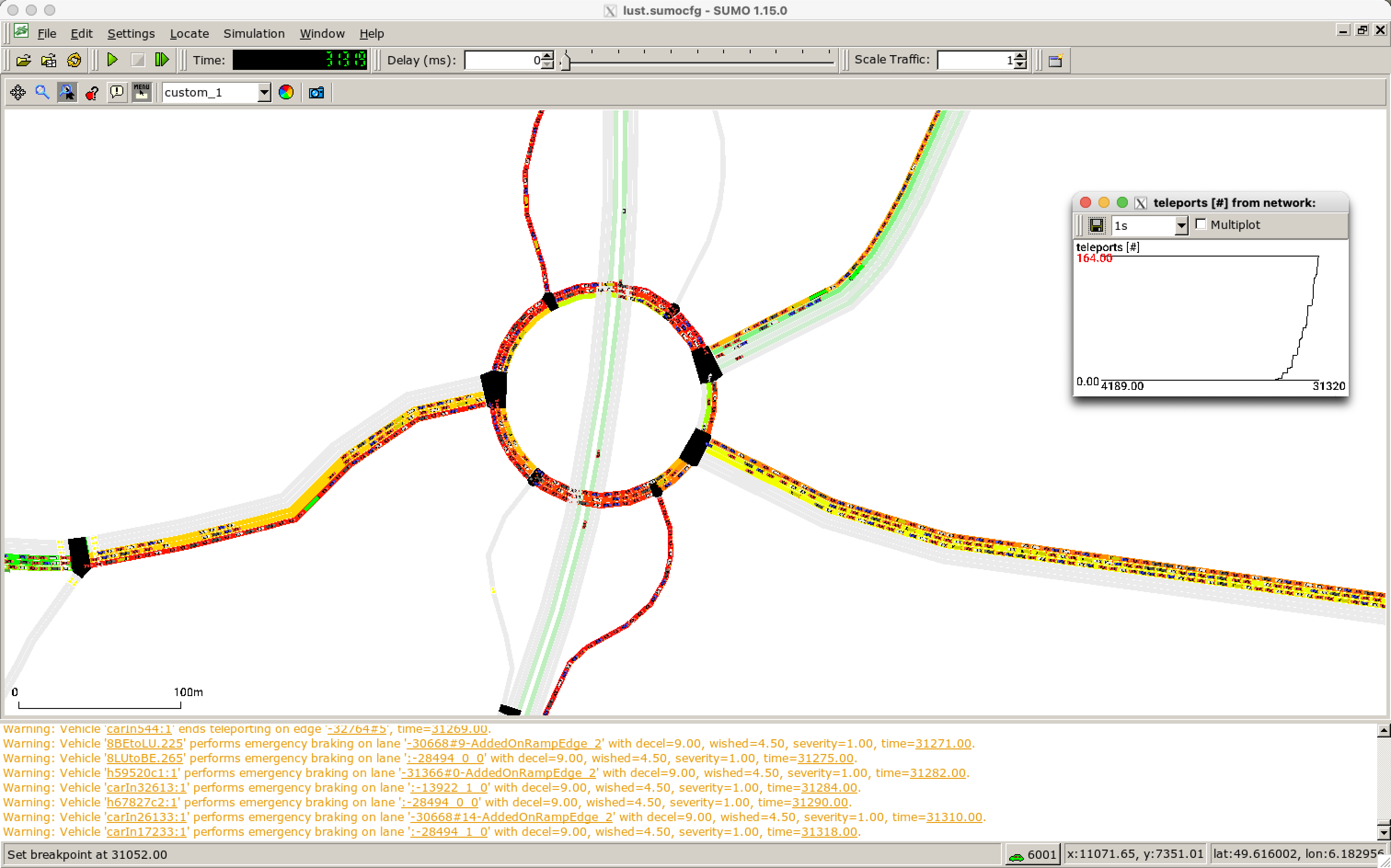Image resolution: width=1391 pixels, height=868 pixels.
Task: Click the edit viewport magnifier icon
Action: [42, 92]
